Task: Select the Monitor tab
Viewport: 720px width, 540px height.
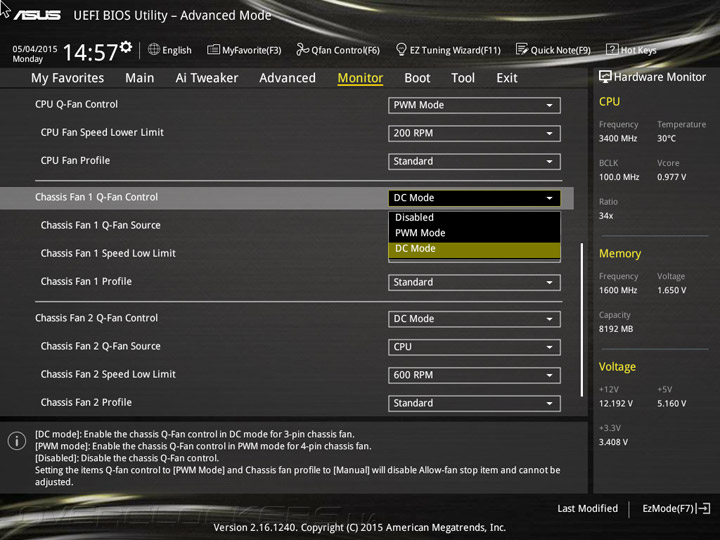Action: pos(360,78)
